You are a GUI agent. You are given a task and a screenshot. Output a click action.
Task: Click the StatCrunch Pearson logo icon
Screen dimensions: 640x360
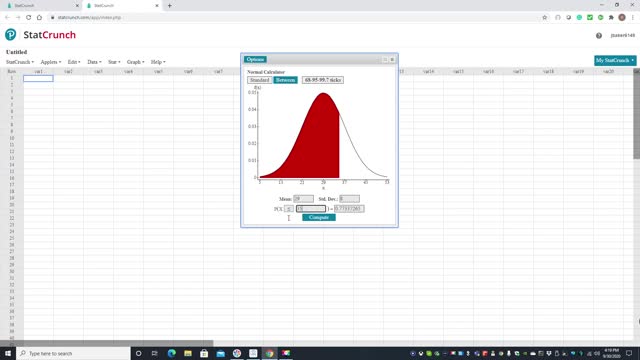[x=11, y=35]
